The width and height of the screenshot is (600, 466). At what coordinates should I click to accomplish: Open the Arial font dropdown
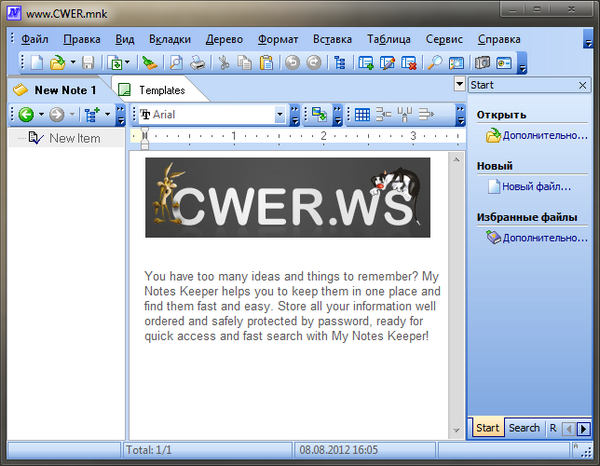point(280,115)
